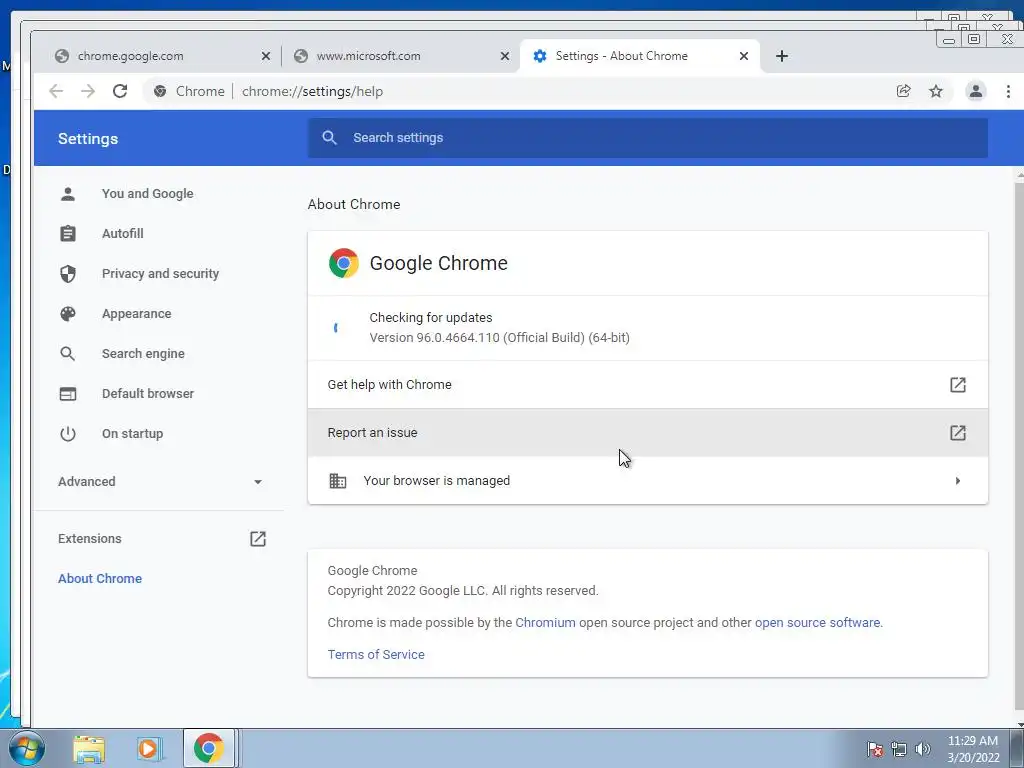Close the www.microsoft.com tab
The width and height of the screenshot is (1024, 768).
pyautogui.click(x=505, y=56)
